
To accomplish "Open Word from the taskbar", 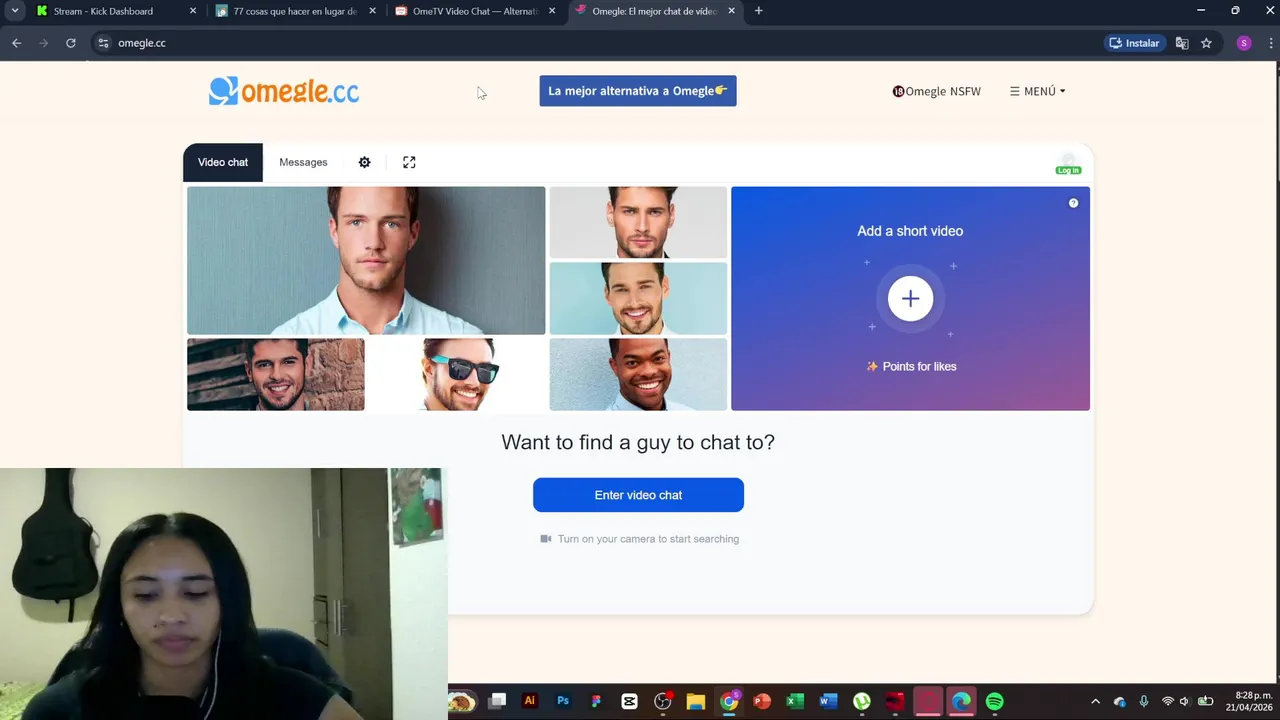I will click(x=828, y=701).
